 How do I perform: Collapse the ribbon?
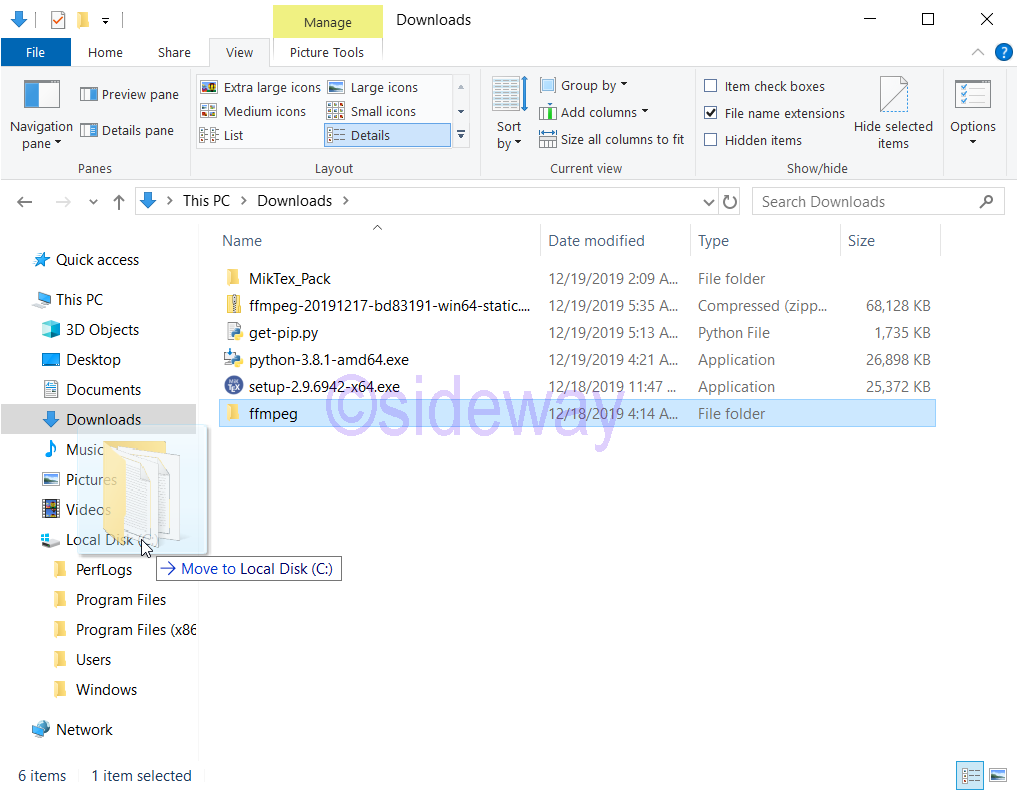pos(978,52)
